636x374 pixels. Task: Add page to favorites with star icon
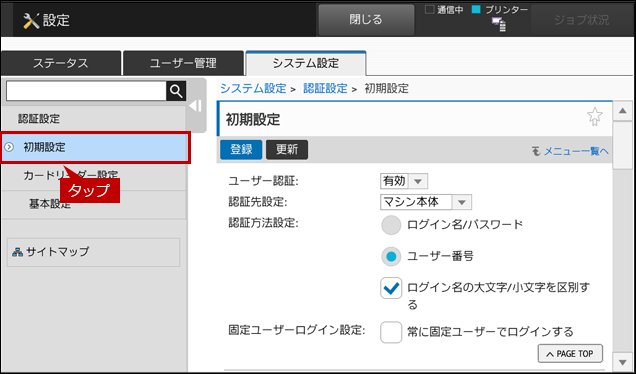coord(595,117)
